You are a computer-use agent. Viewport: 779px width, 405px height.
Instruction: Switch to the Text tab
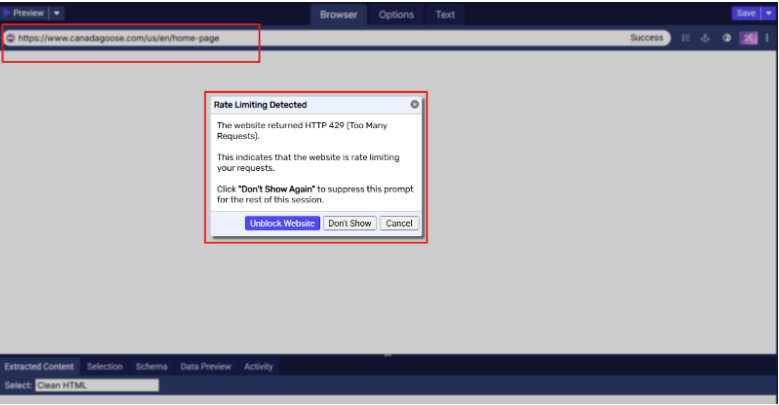[x=445, y=14]
